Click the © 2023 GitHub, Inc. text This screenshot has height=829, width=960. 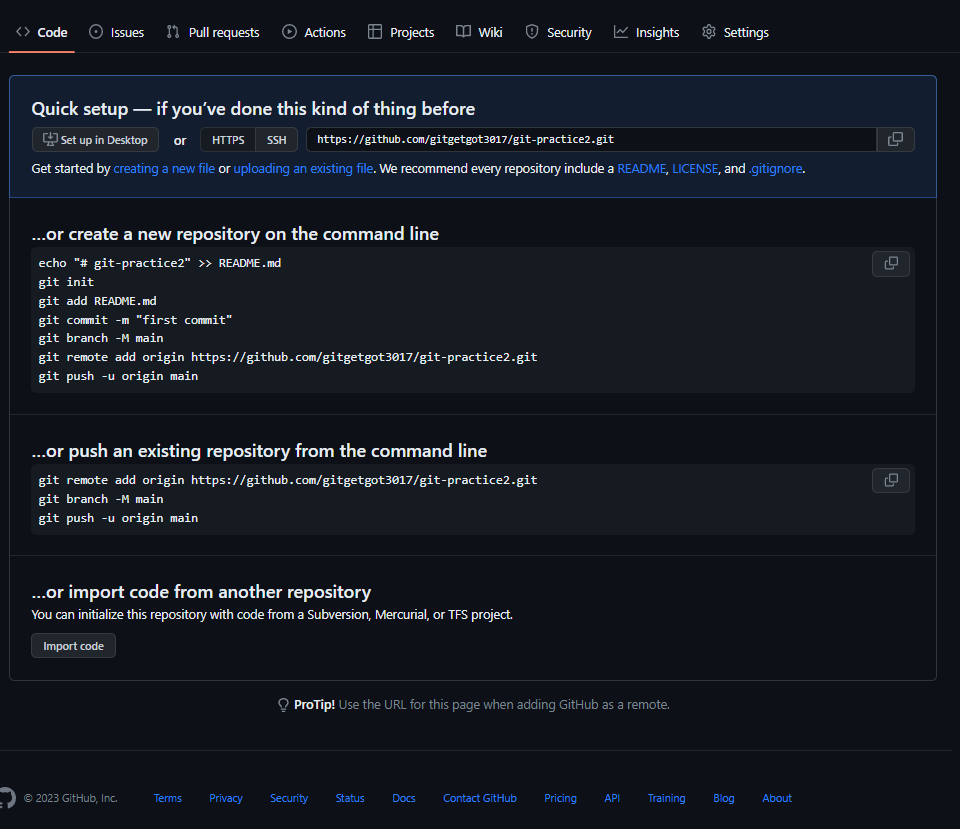70,798
